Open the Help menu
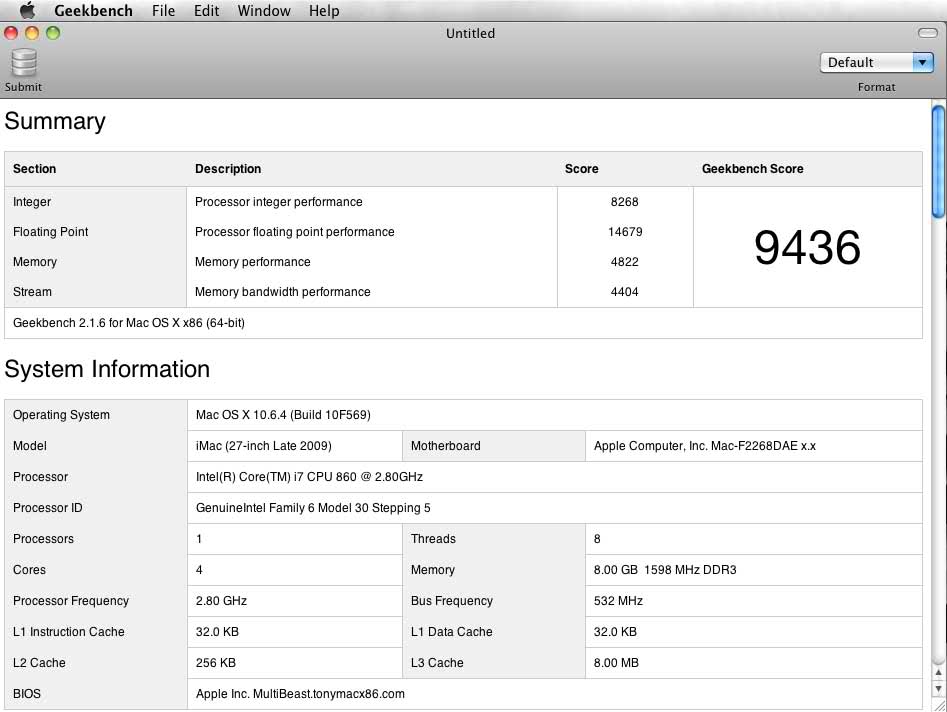 [x=324, y=10]
